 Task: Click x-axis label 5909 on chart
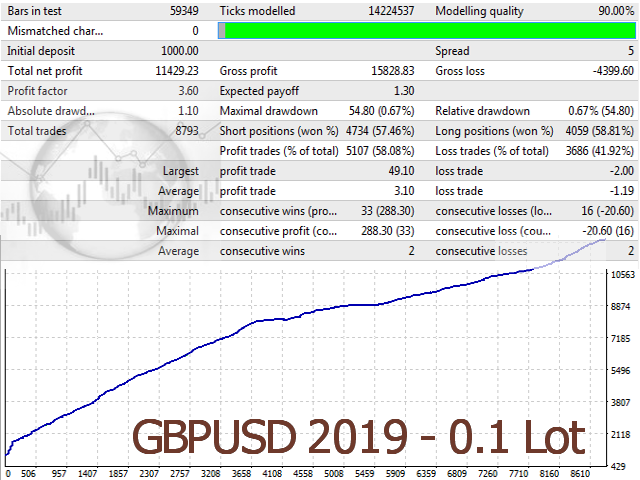[395, 474]
